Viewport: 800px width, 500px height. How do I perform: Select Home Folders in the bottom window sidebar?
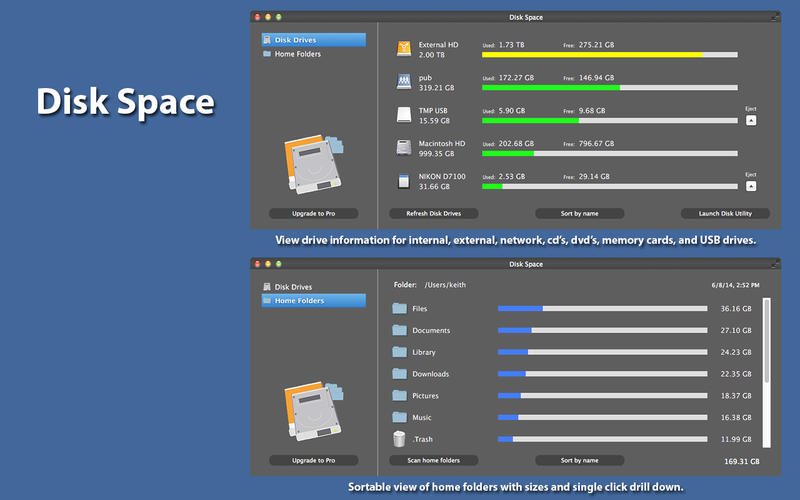[x=314, y=301]
